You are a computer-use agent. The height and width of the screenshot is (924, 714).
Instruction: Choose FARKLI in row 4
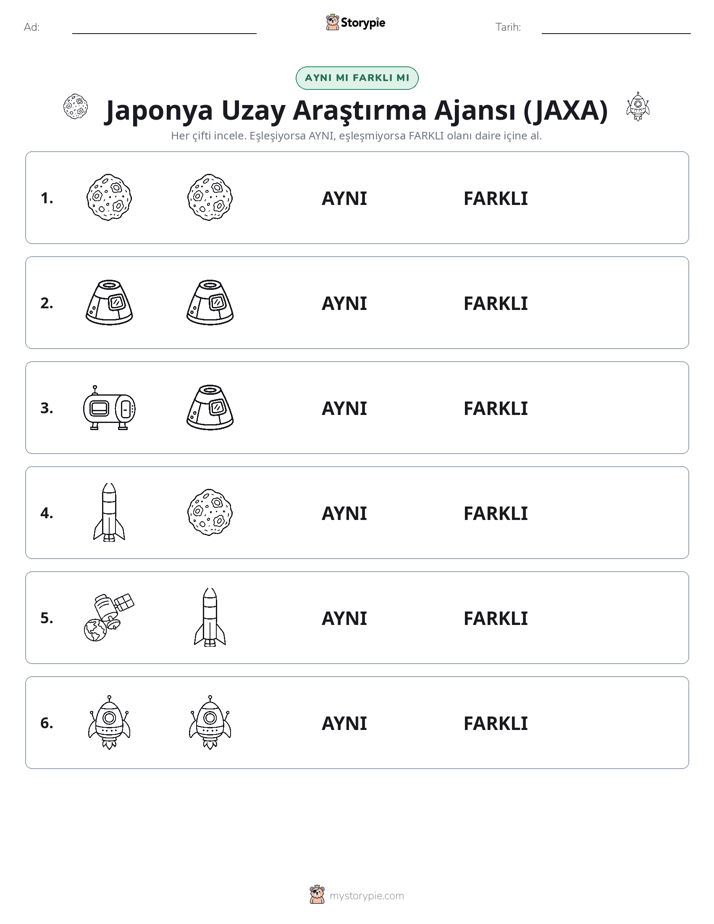coord(495,513)
